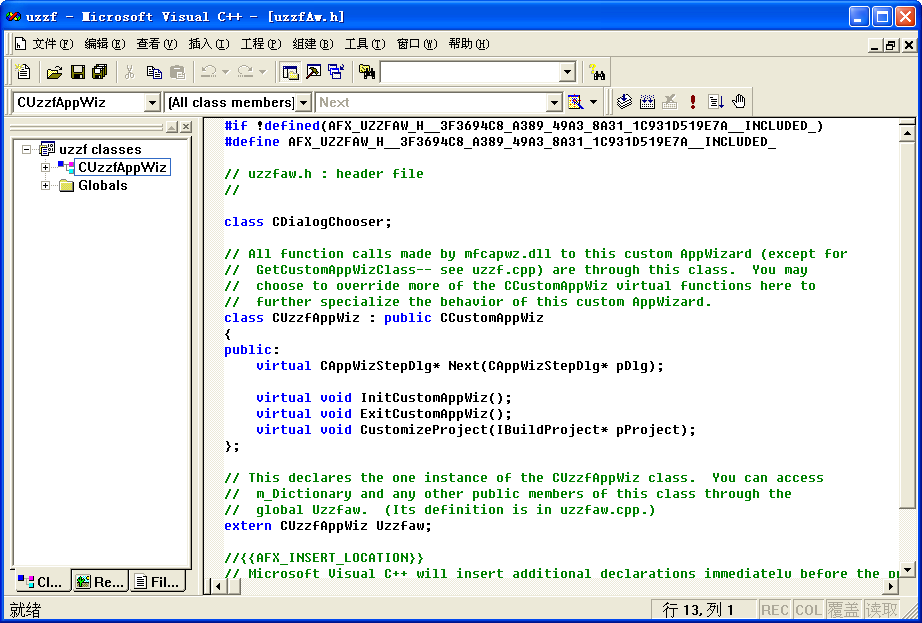Open the CUzzfAppWiz class dropdown
Screen dimensions: 922x623
click(152, 103)
